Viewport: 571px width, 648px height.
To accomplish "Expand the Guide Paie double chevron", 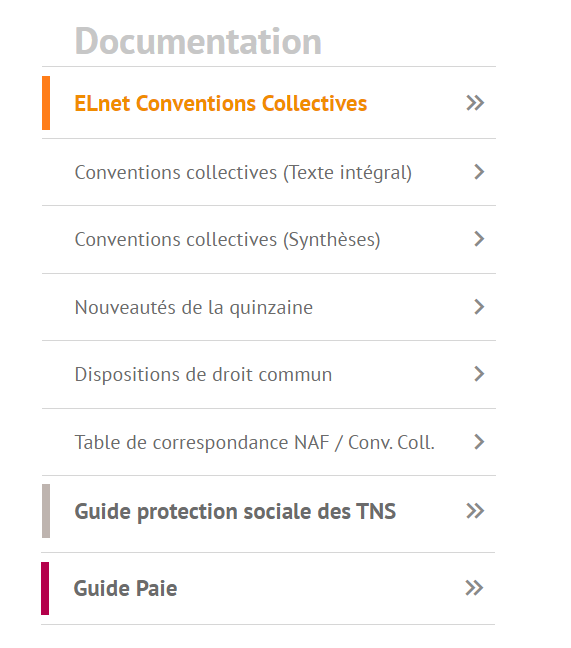I will click(474, 588).
